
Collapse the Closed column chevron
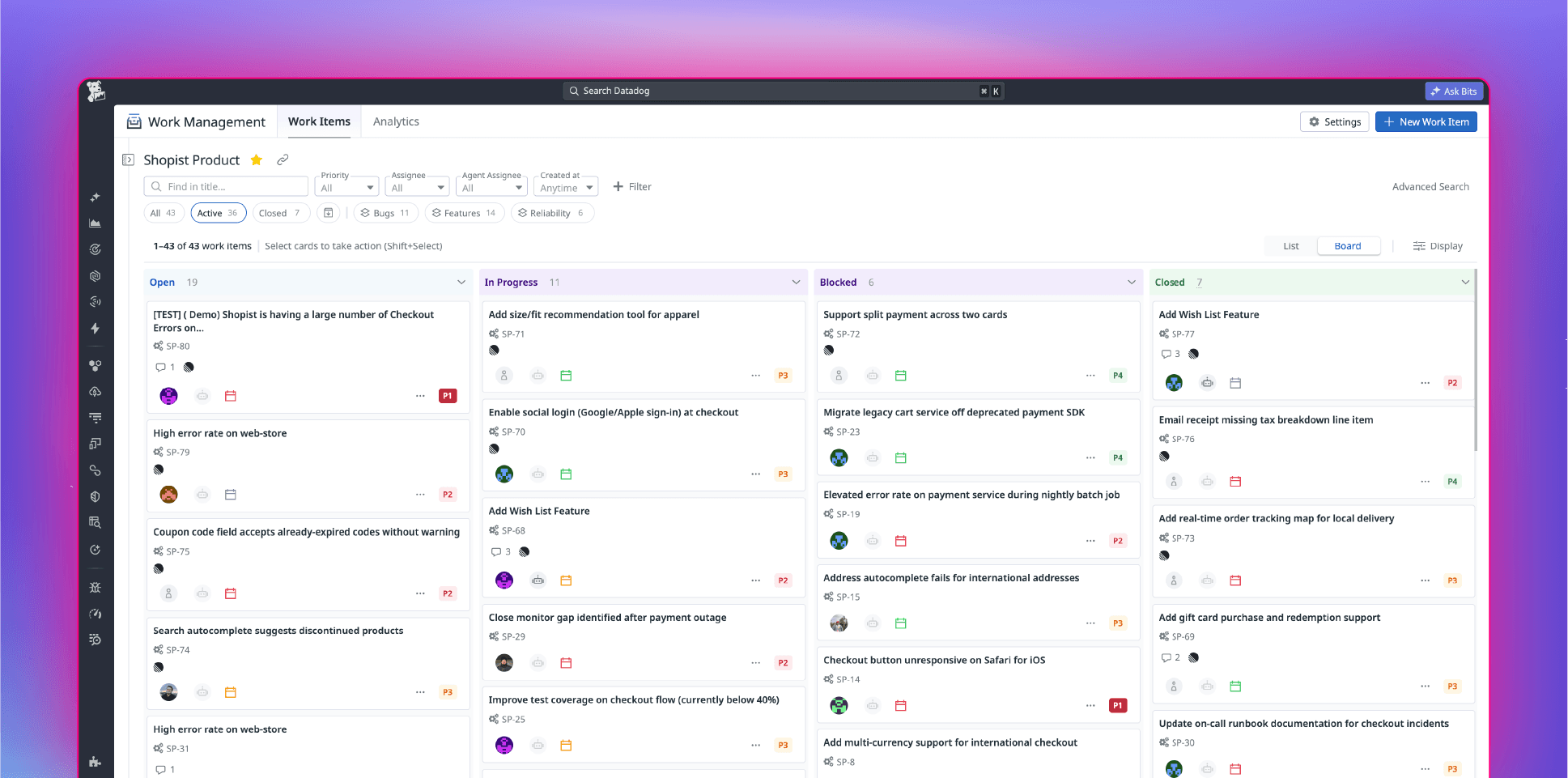pos(1465,283)
